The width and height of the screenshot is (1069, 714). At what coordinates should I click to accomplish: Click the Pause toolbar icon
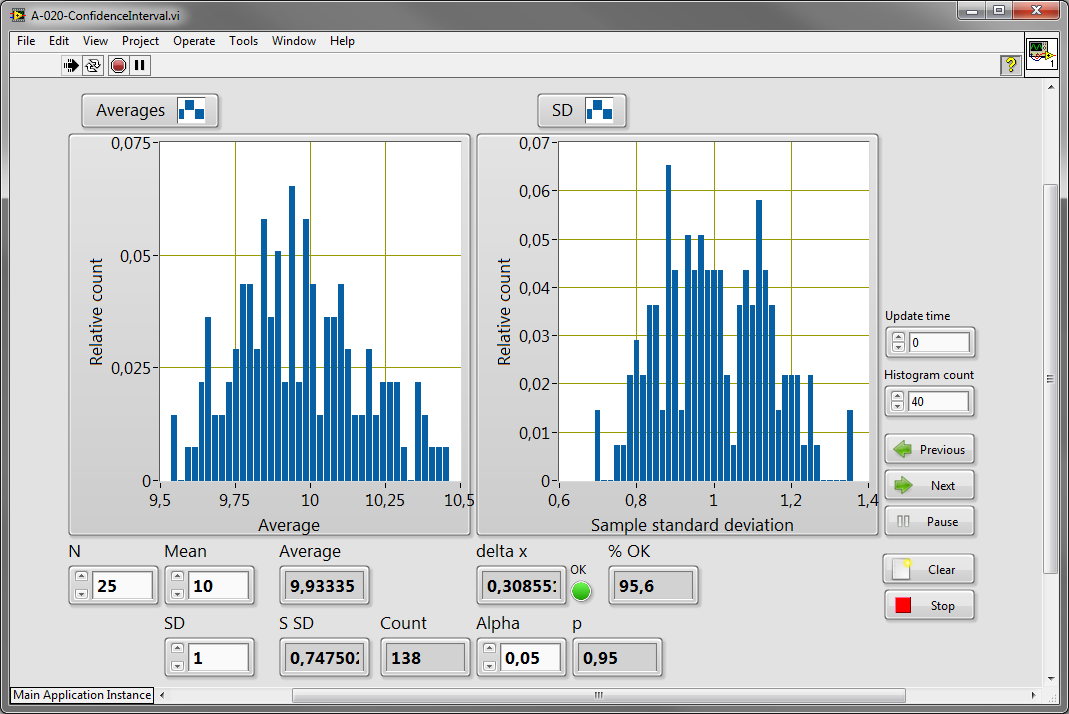click(x=140, y=65)
